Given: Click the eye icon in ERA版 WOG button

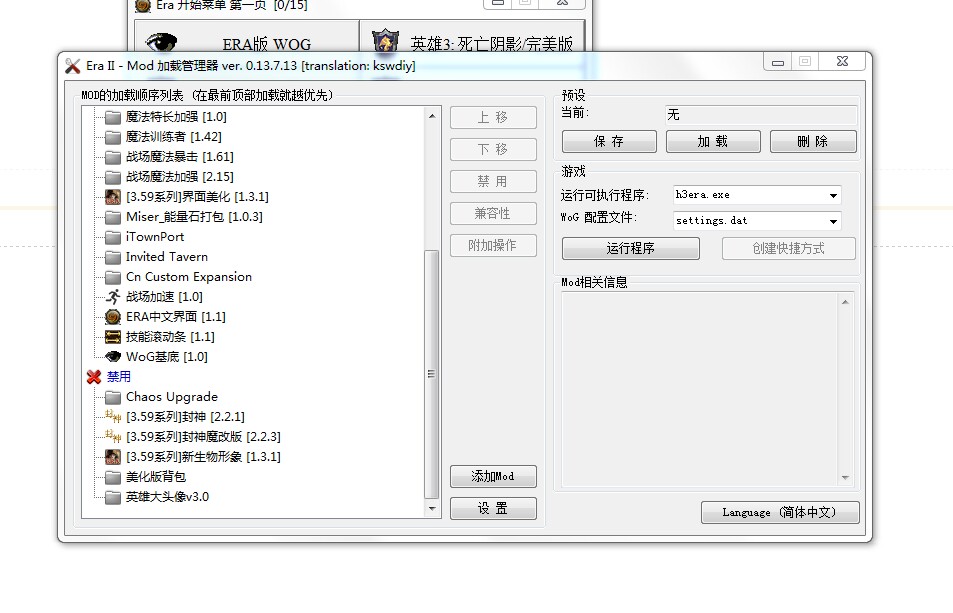Looking at the screenshot, I should click(162, 43).
